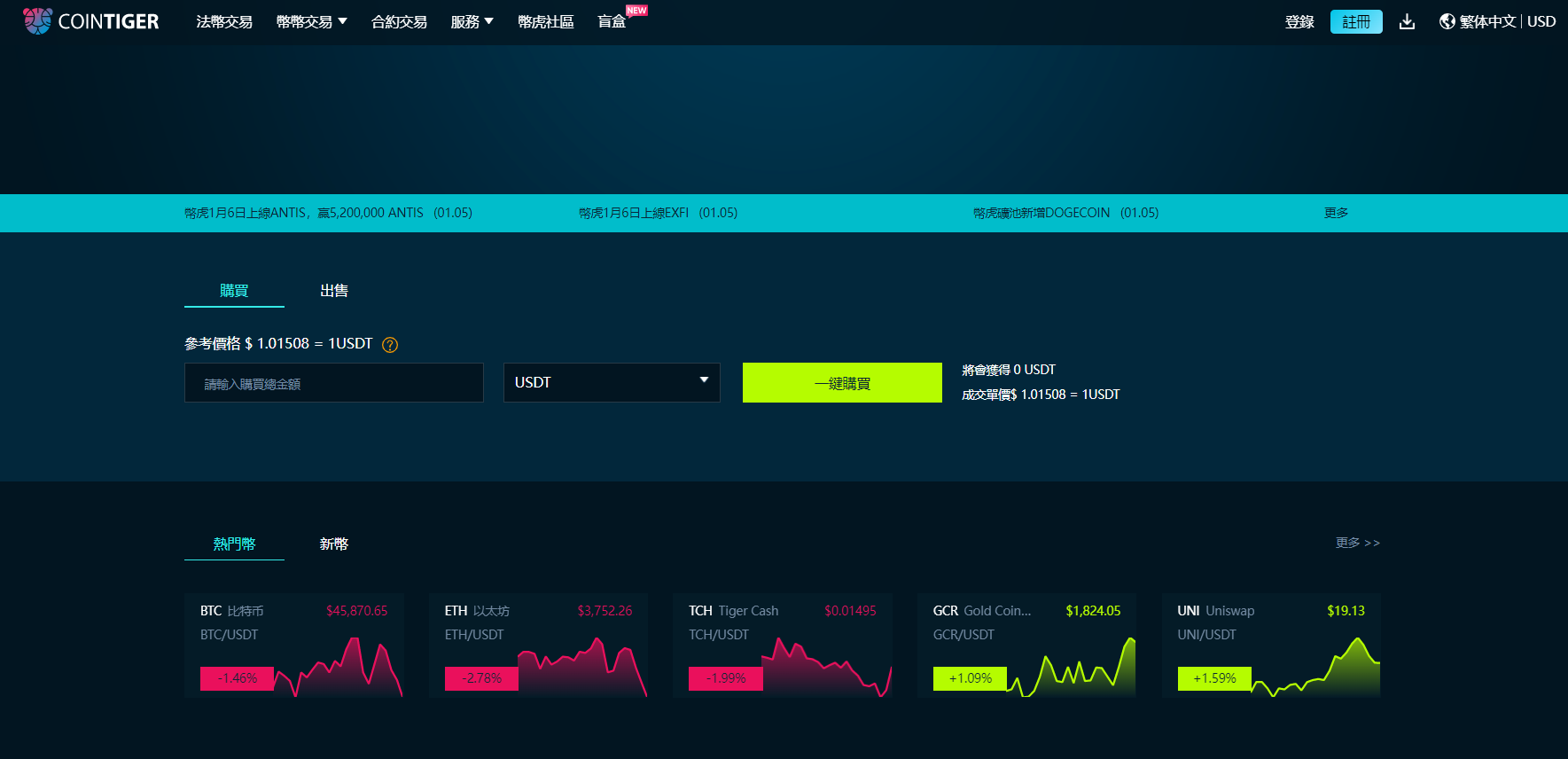
Task: Open the DOGECOIN mining pool announcement
Action: [x=1065, y=213]
